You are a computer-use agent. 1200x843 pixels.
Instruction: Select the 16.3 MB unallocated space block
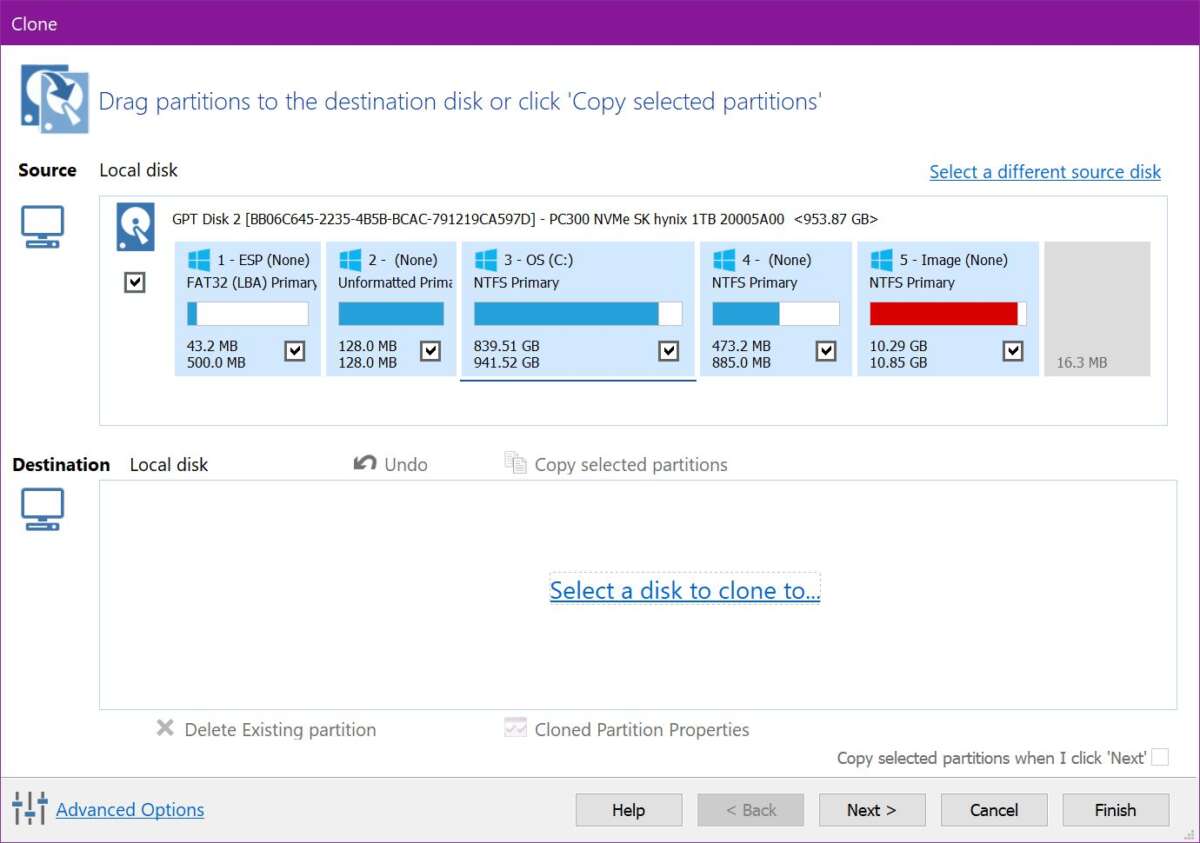pos(1097,309)
